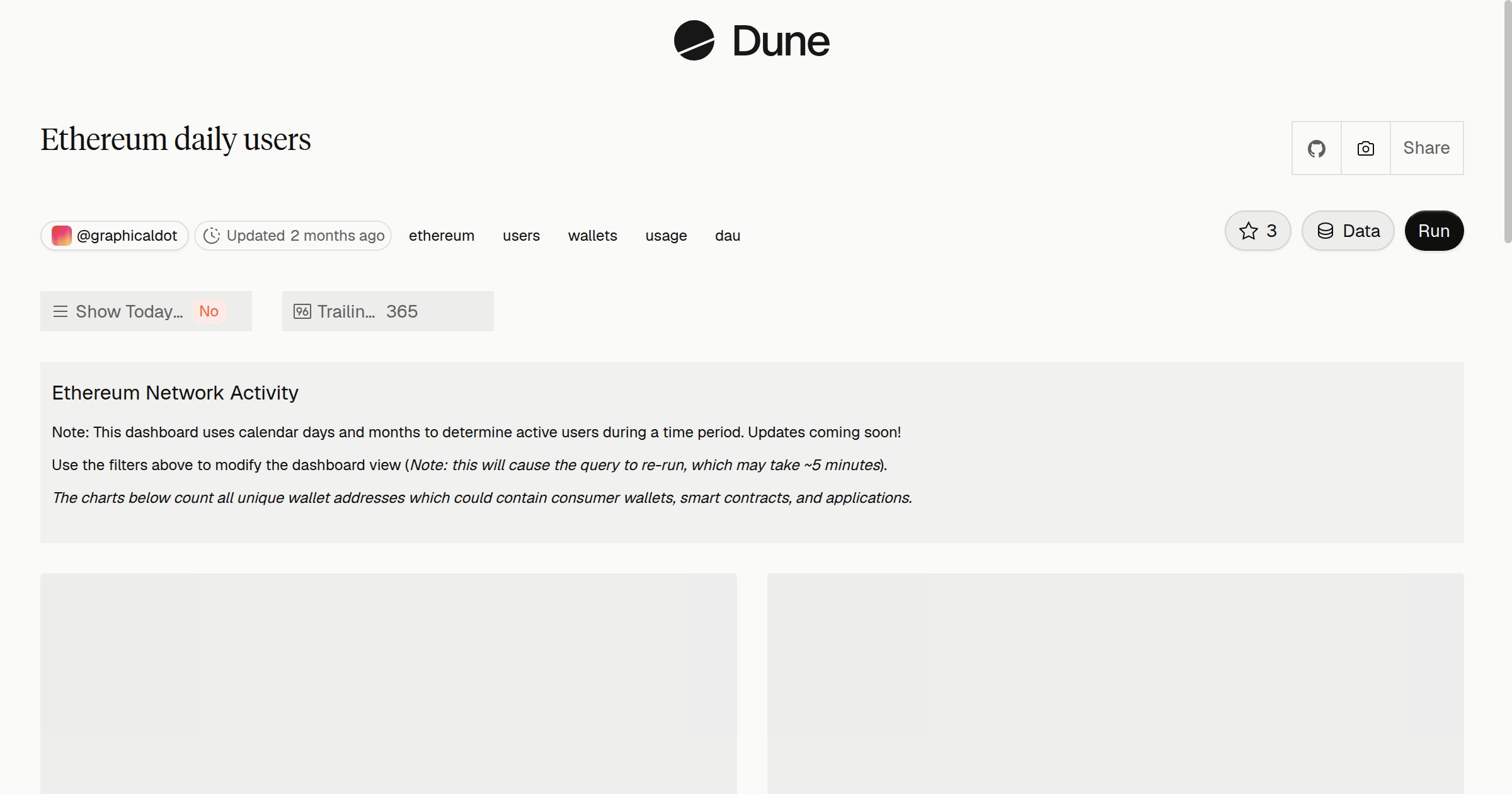Click the Ethereum daily users title

tap(176, 139)
